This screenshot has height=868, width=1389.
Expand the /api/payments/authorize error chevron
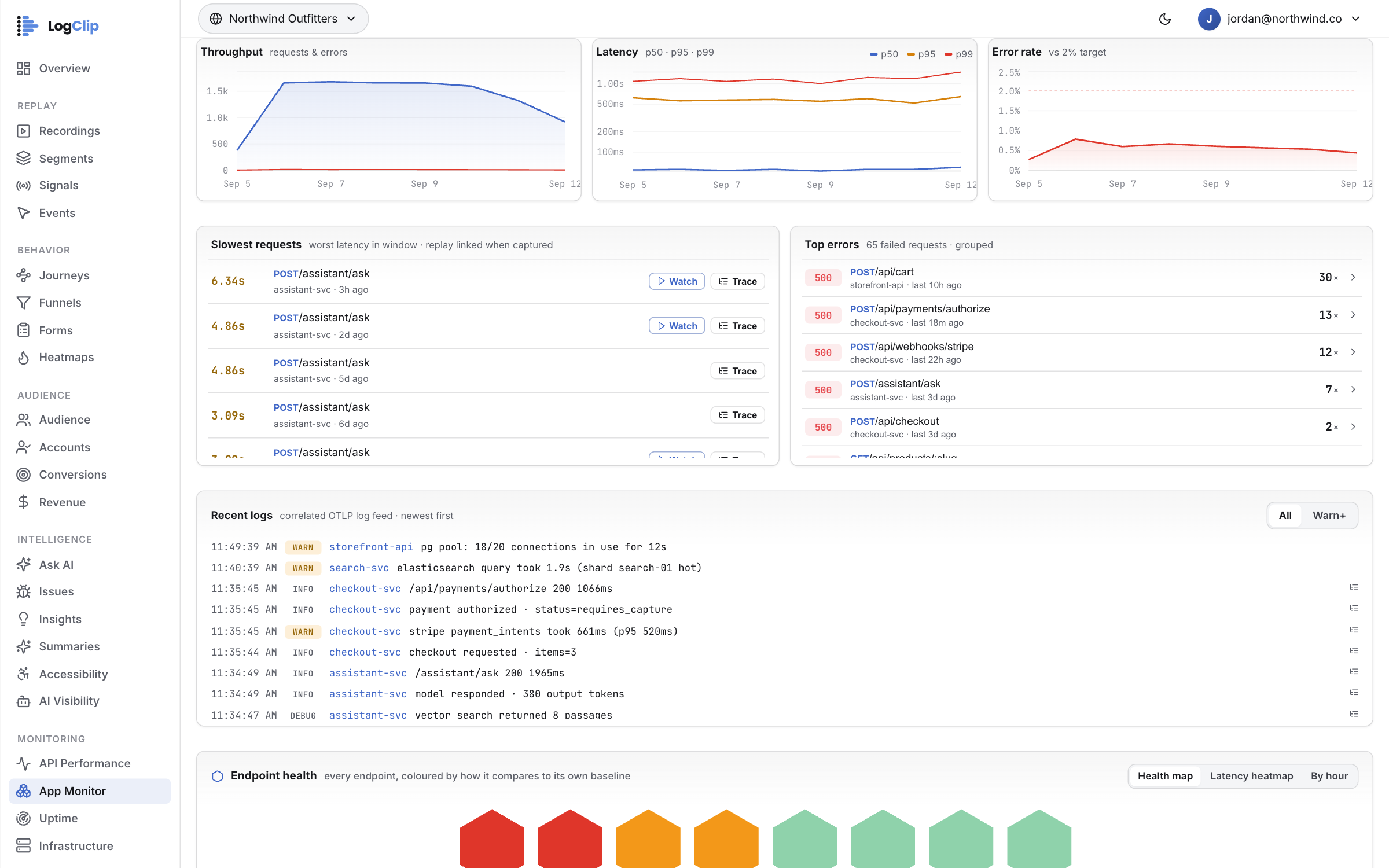click(x=1353, y=315)
